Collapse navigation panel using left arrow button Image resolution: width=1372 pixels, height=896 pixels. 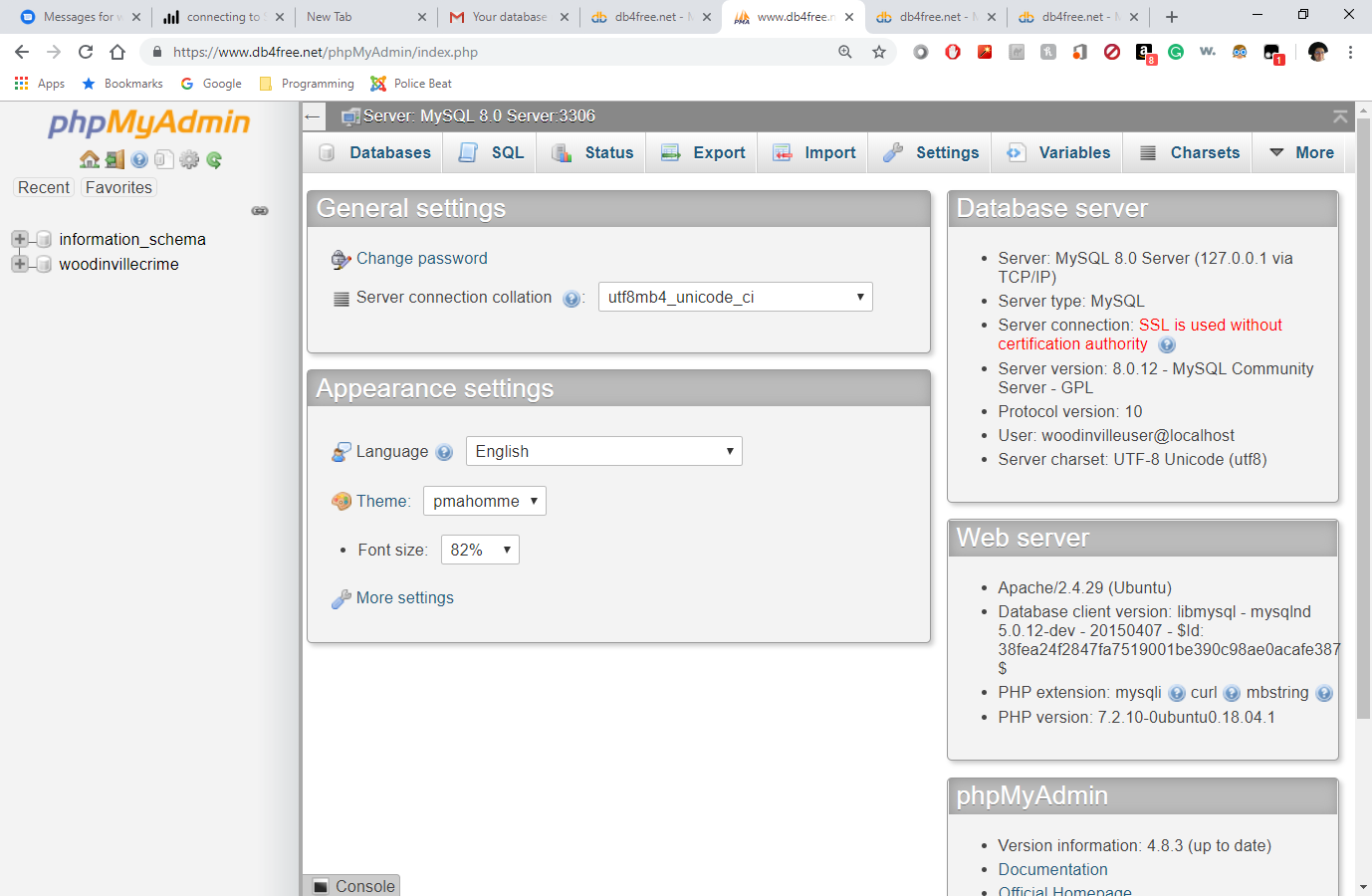coord(313,116)
